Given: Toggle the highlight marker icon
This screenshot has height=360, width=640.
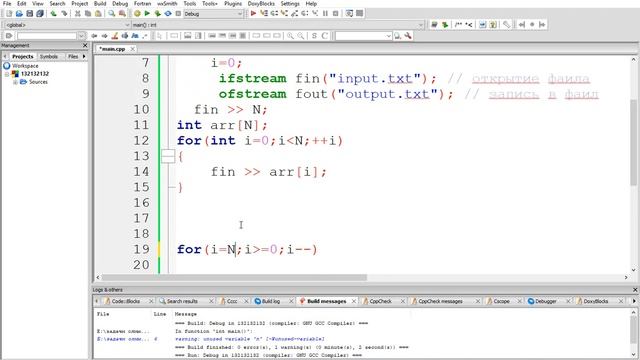Looking at the screenshot, I should pos(115,36).
